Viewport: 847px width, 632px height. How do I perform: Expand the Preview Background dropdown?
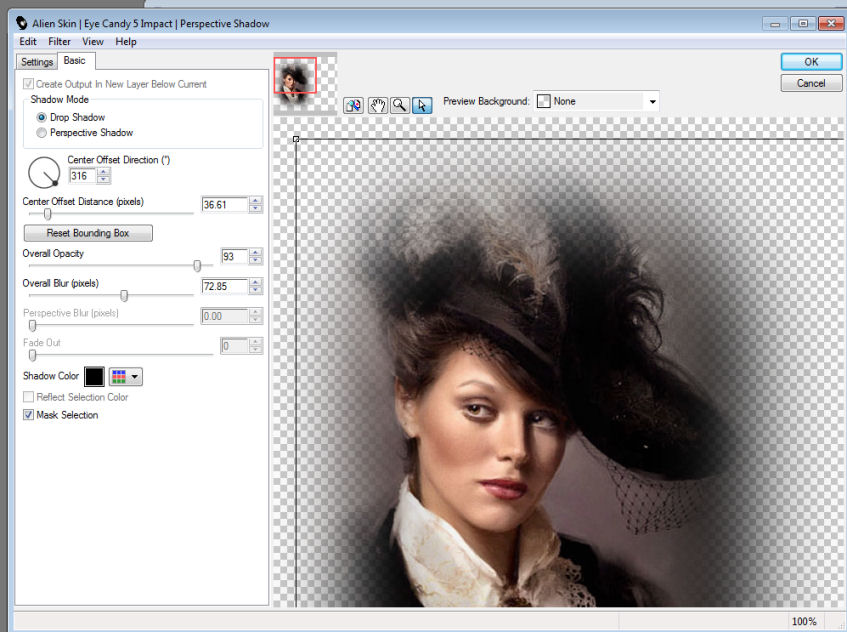pyautogui.click(x=652, y=102)
